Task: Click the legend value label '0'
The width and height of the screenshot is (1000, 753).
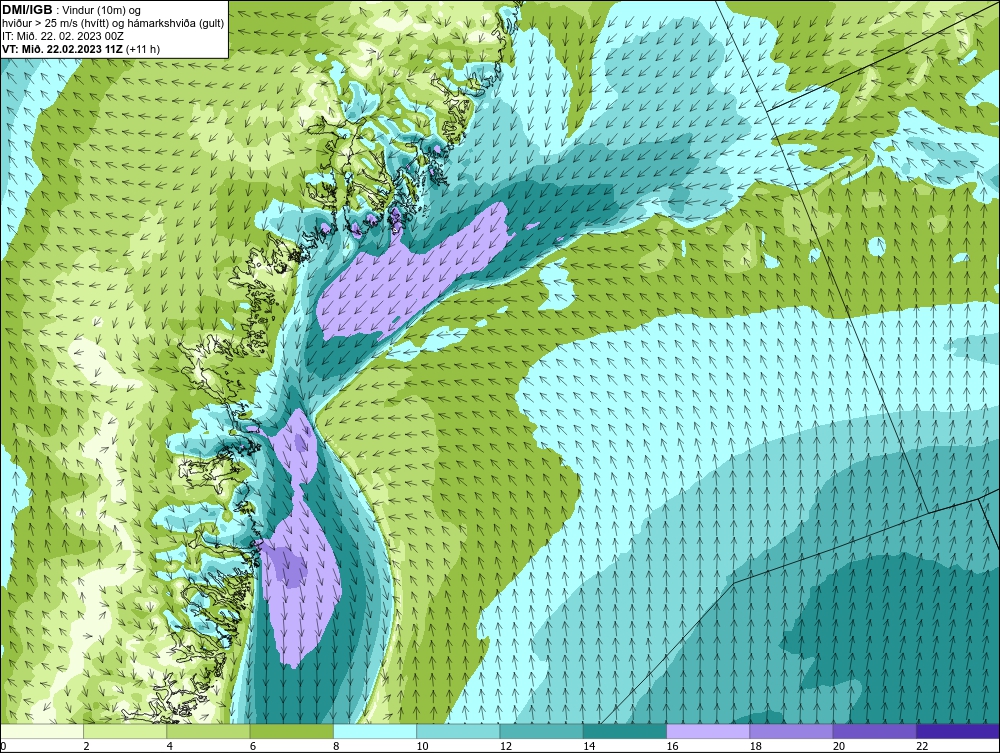Action: pyautogui.click(x=3, y=746)
